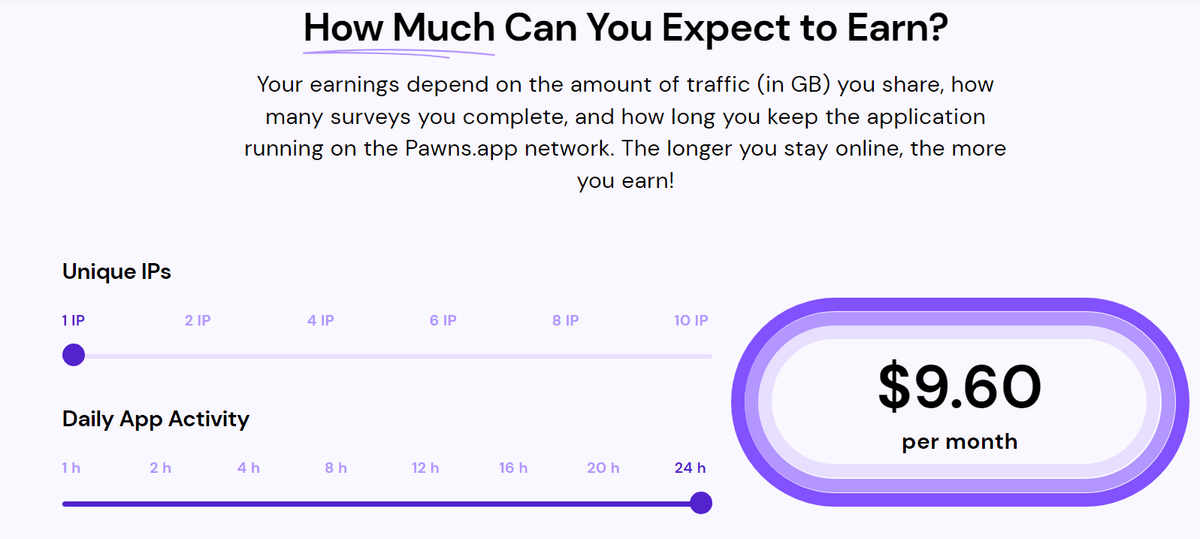Select the 4 IP tick label
Viewport: 1200px width, 539px height.
pyautogui.click(x=321, y=321)
